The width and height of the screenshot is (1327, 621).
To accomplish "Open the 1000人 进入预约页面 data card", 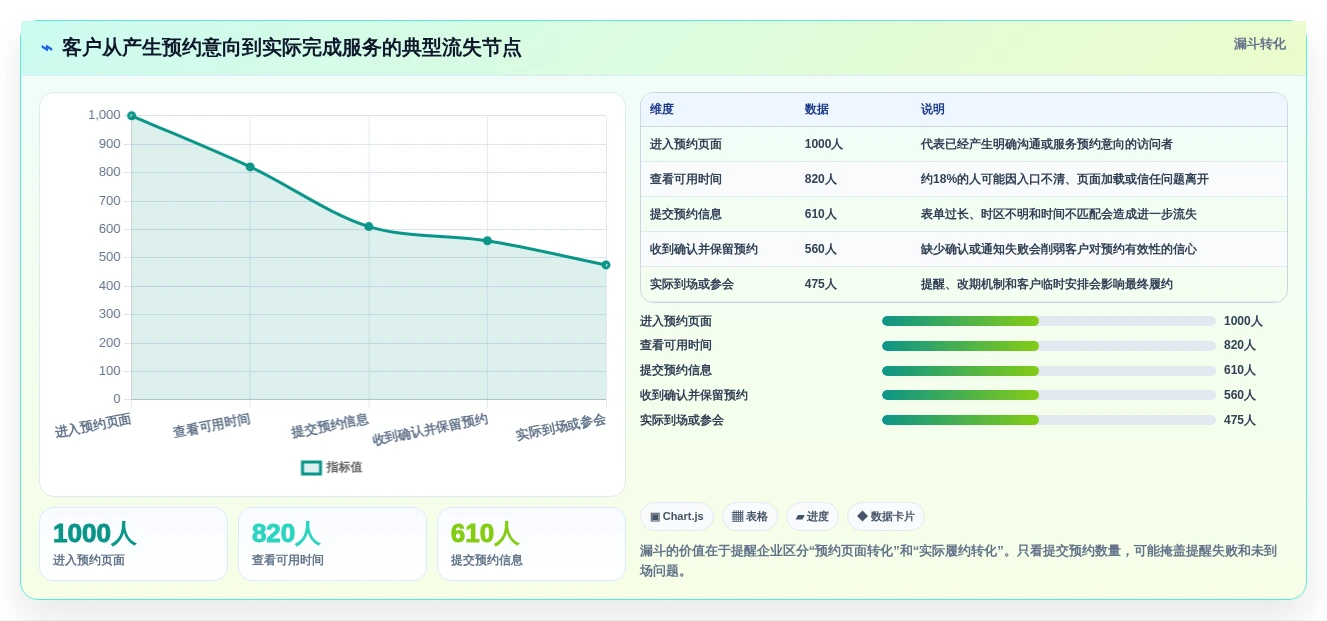I will point(133,544).
